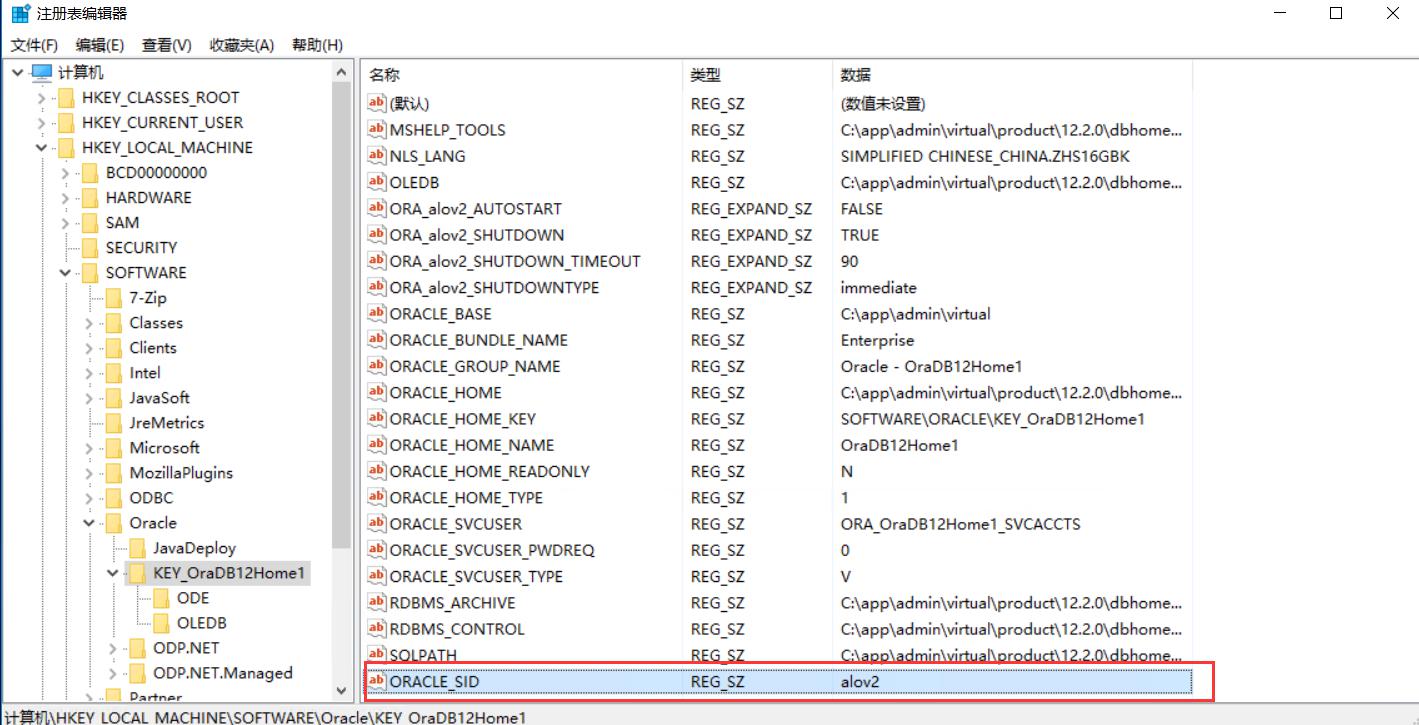The image size is (1419, 725).
Task: Expand the Microsoft key node
Action: tap(89, 448)
